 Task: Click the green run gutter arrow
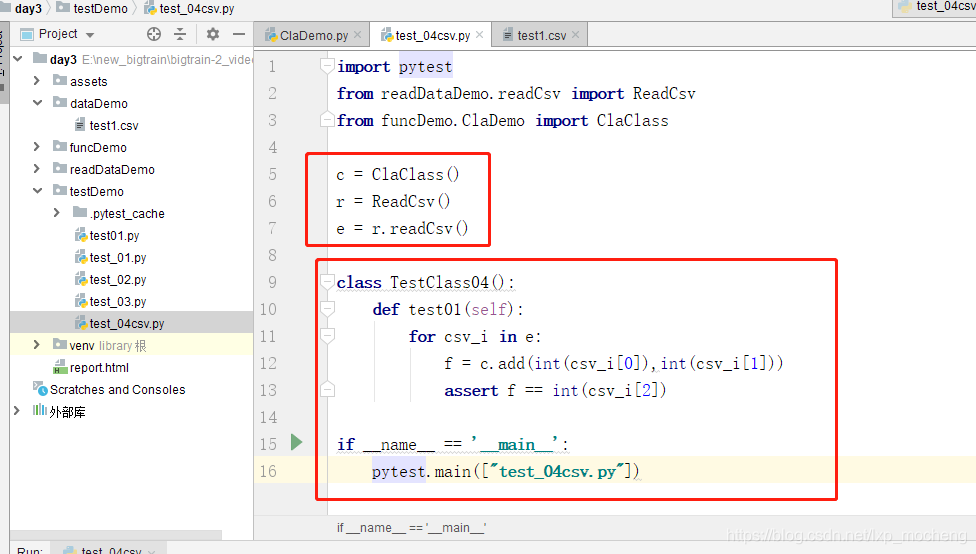[x=296, y=442]
